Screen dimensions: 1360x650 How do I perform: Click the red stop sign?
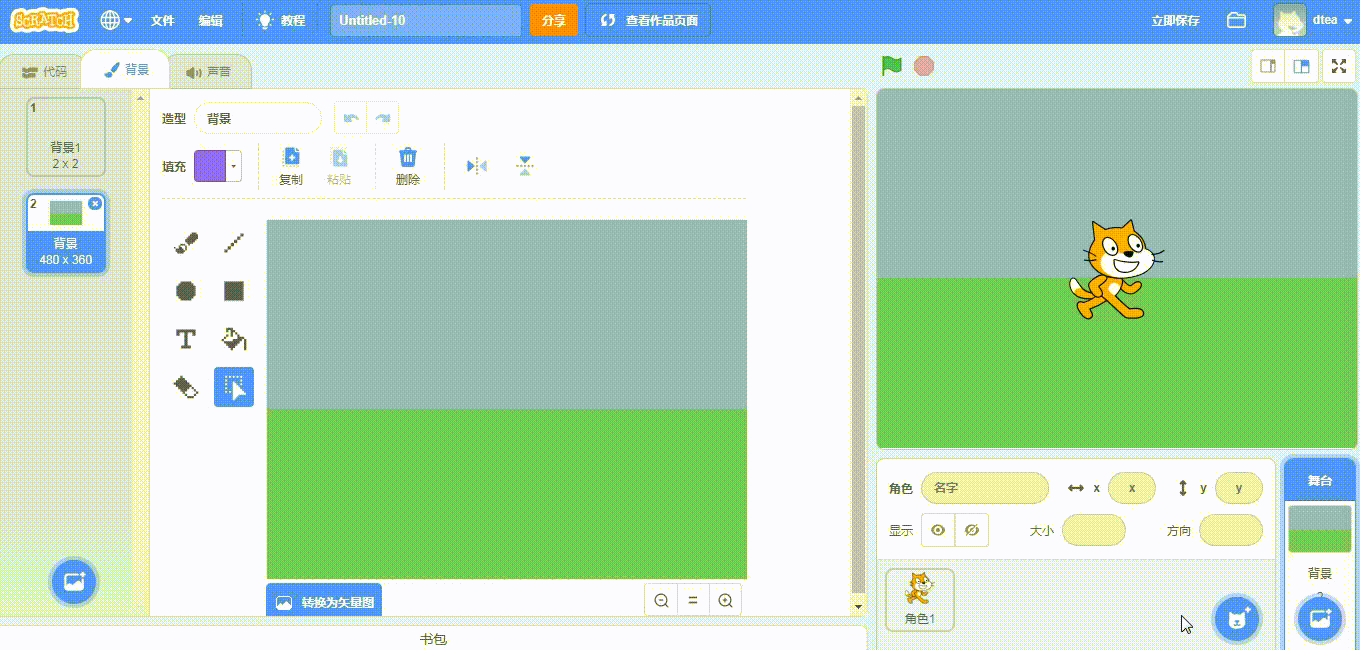924,66
